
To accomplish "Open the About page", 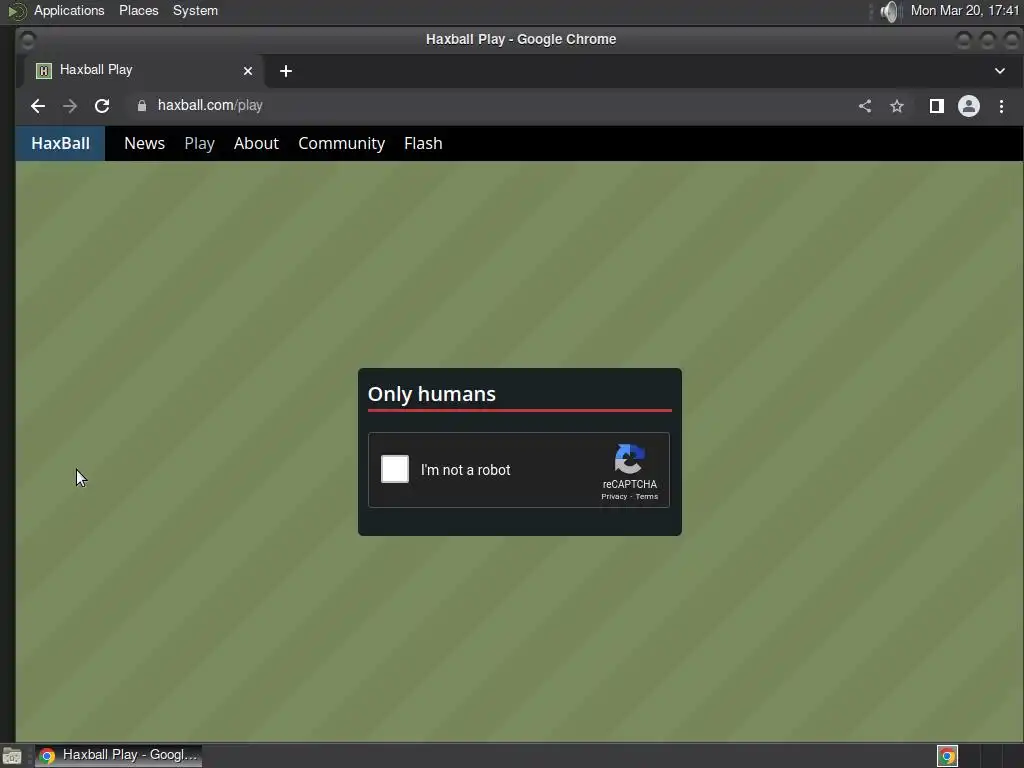I will click(256, 143).
